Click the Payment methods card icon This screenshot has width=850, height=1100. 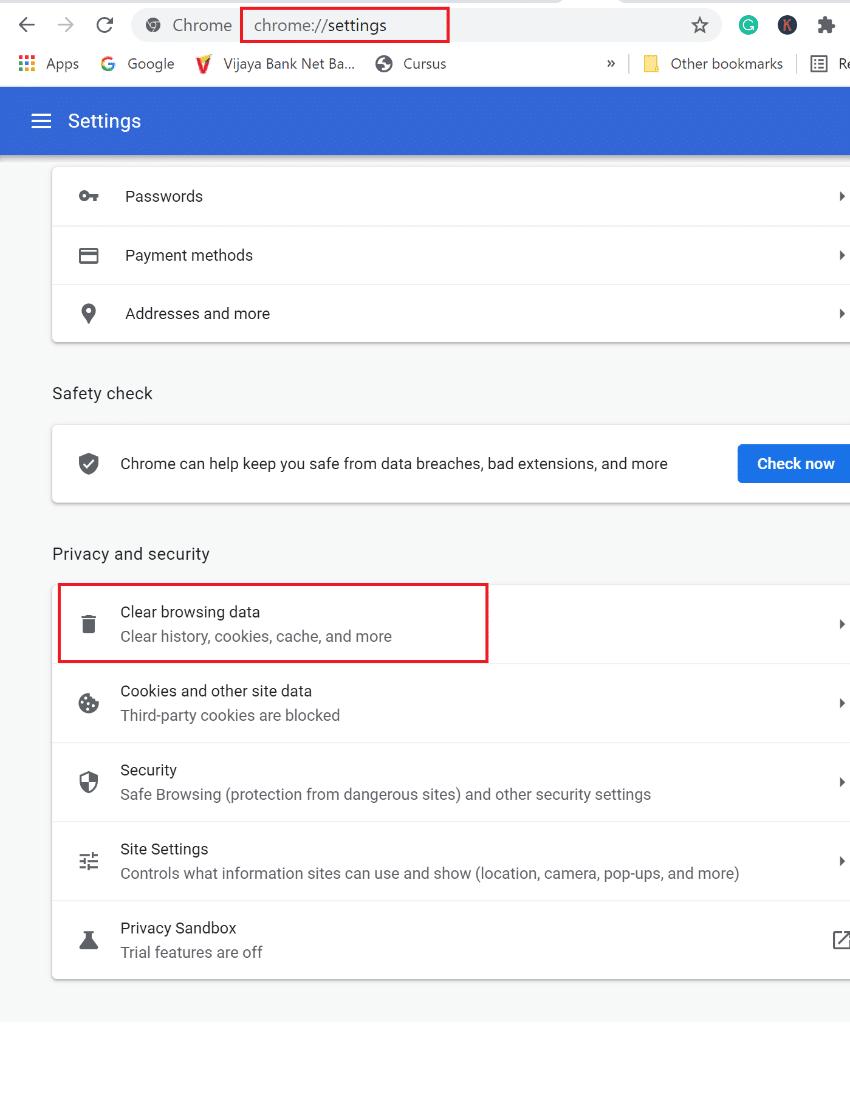(88, 255)
